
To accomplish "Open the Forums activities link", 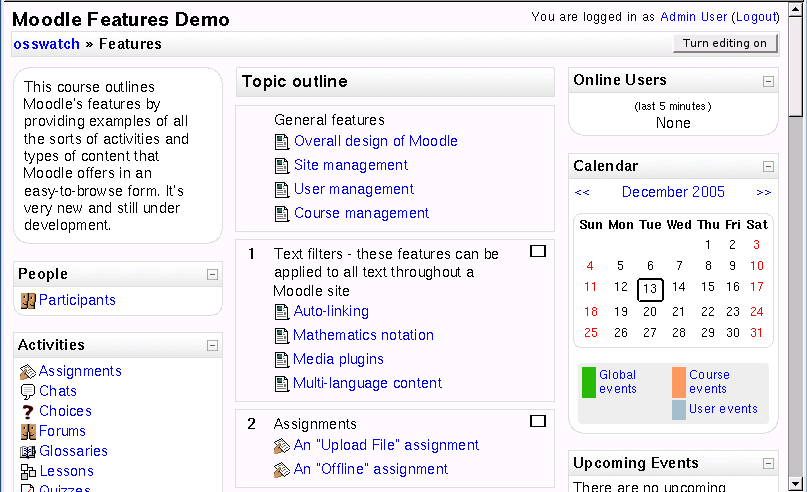I will [x=62, y=431].
